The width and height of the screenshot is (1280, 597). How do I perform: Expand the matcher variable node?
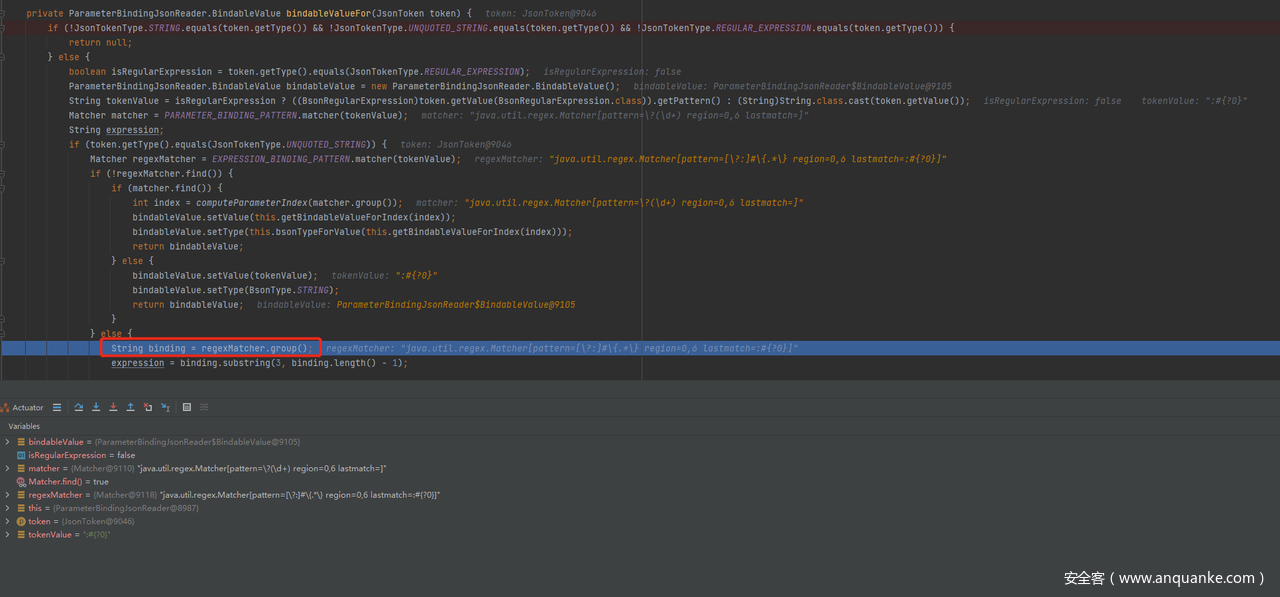(8, 468)
